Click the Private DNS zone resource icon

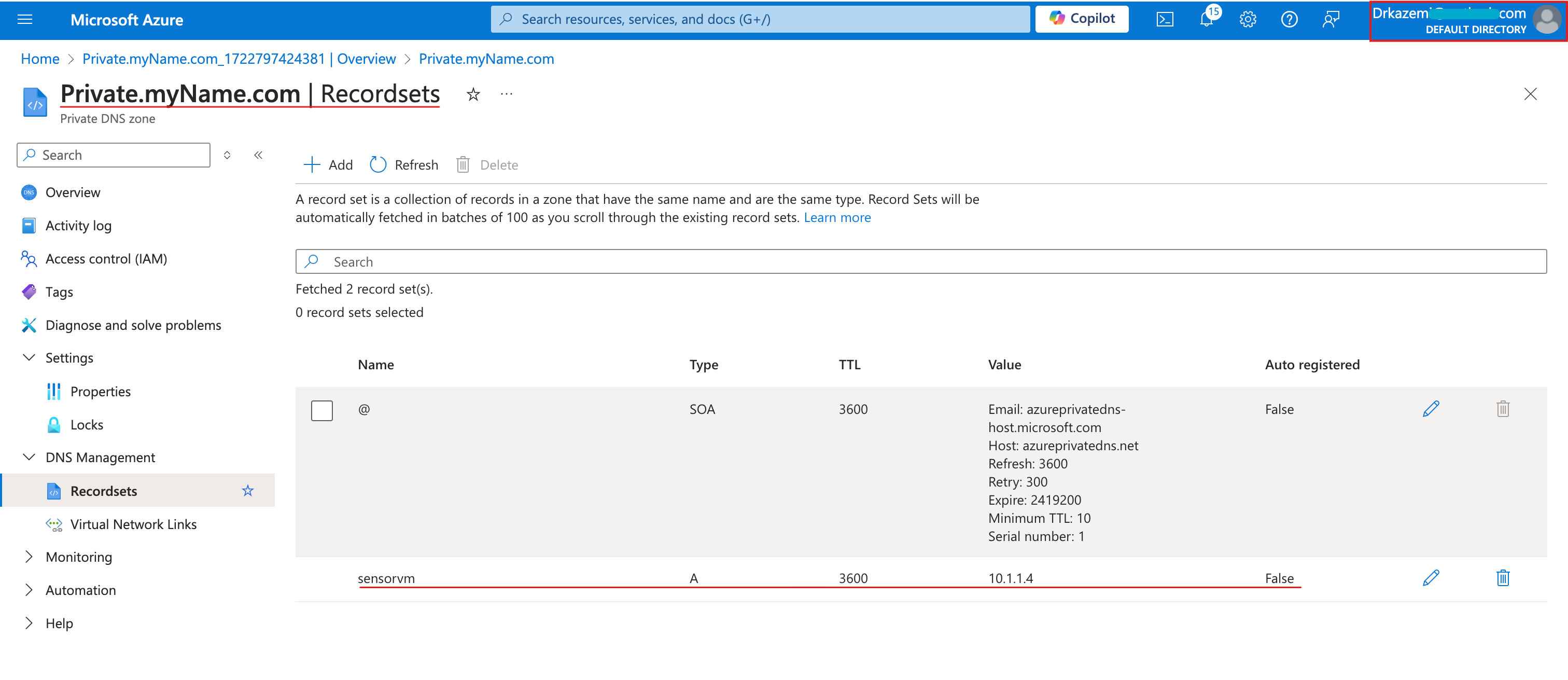(x=35, y=102)
